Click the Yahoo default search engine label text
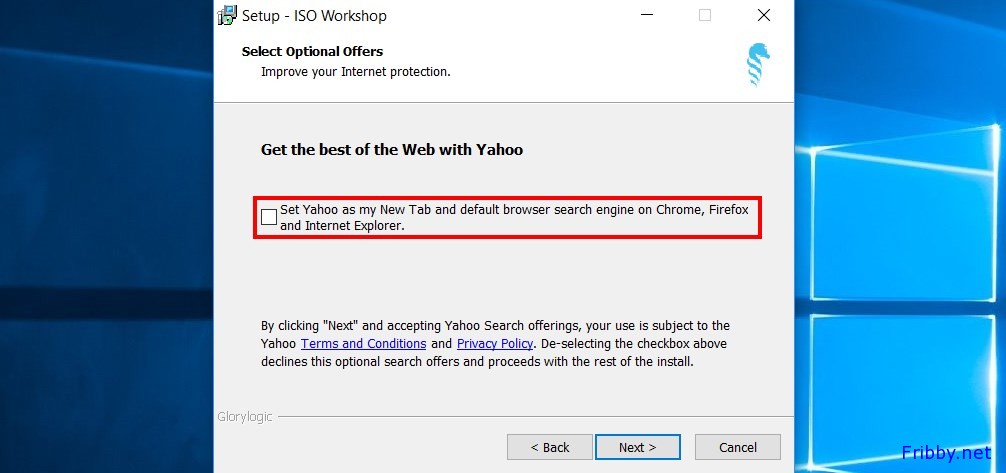The width and height of the screenshot is (1006, 473). 514,218
